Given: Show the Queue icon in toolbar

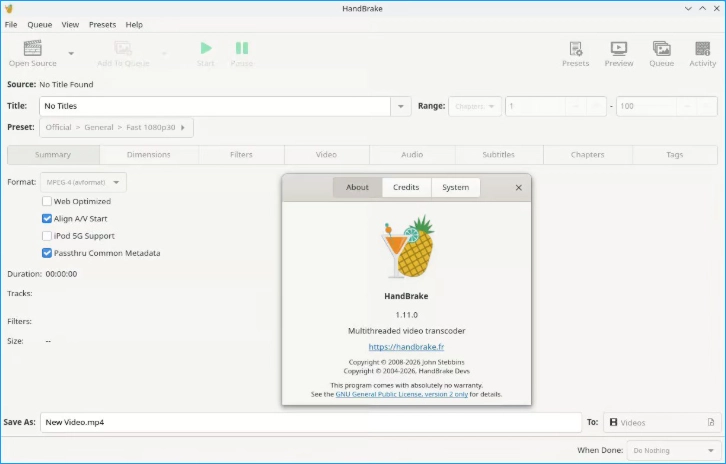Looking at the screenshot, I should pyautogui.click(x=661, y=48).
